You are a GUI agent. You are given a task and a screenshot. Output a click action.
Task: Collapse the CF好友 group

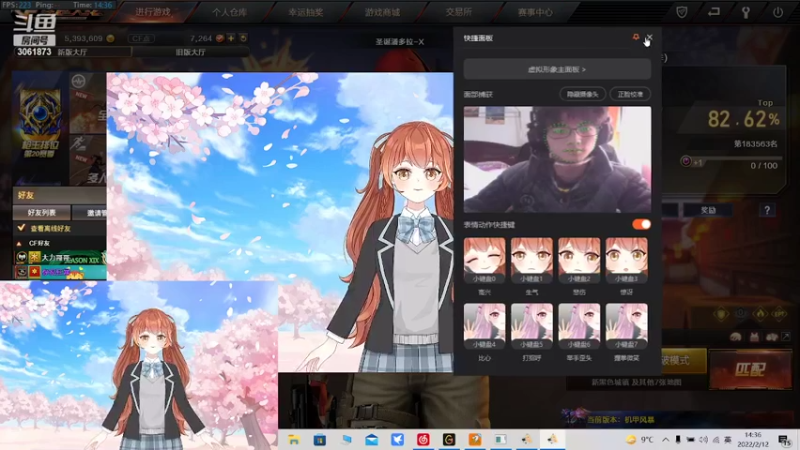(19, 243)
